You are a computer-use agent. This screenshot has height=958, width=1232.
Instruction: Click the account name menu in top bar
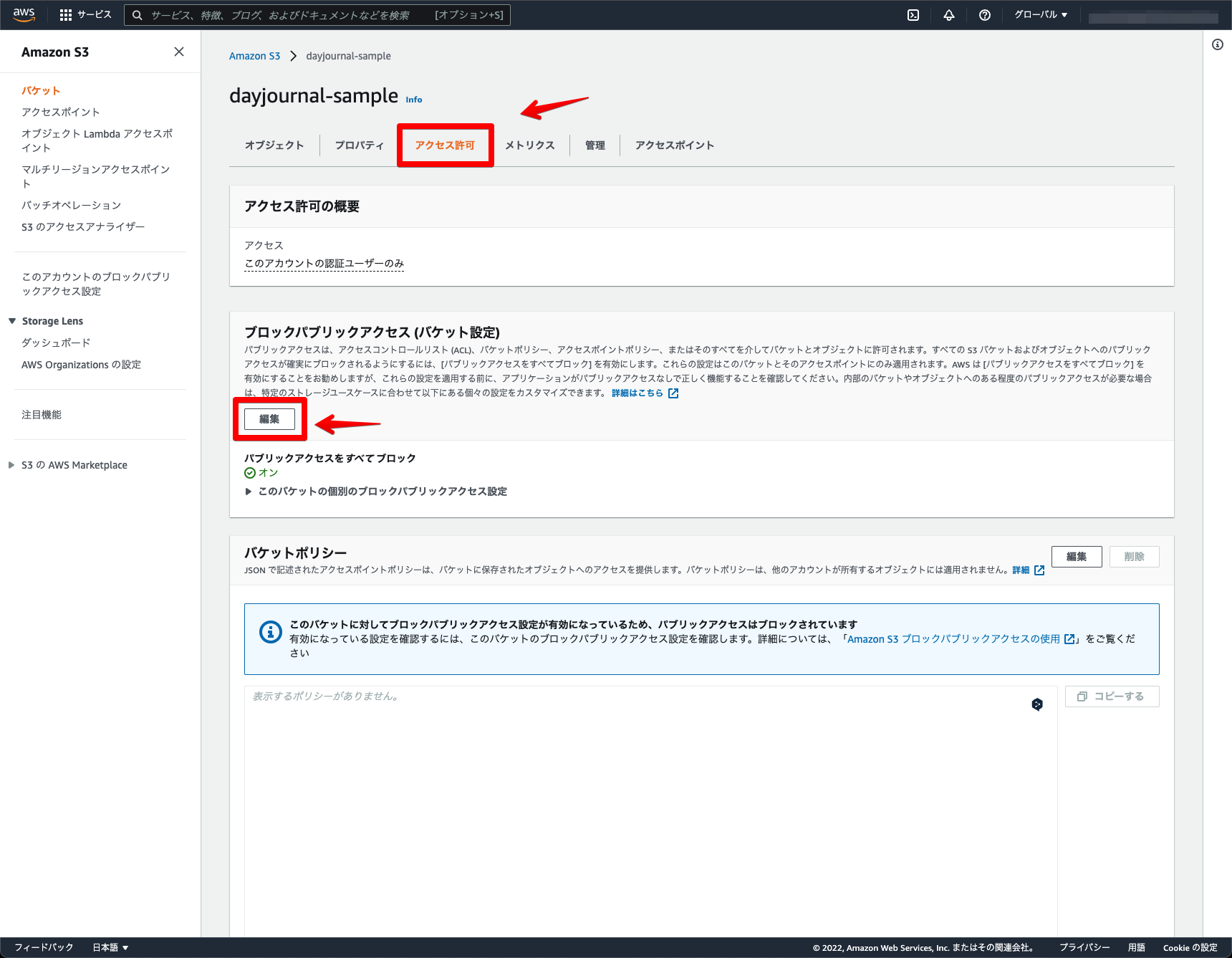1153,16
